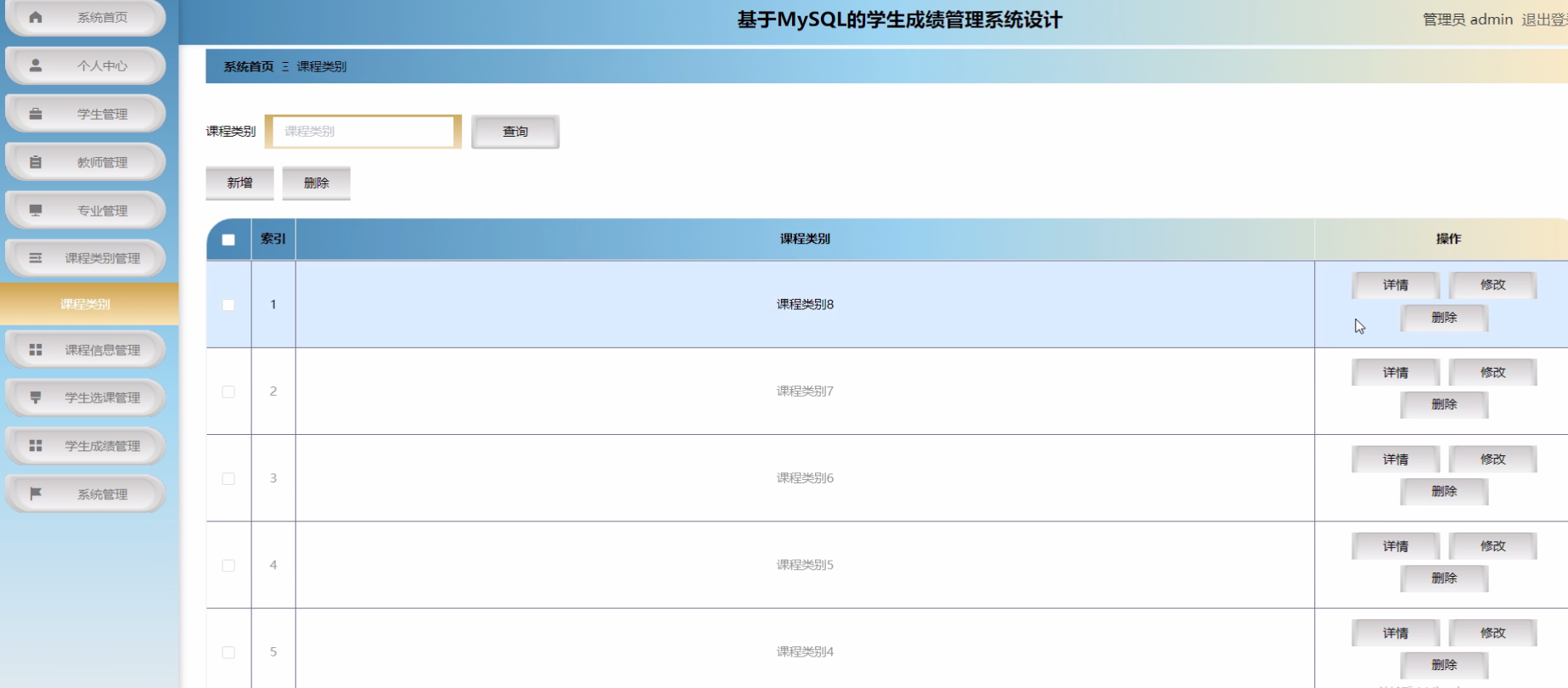Click the 查询 search button
Viewport: 1568px width, 688px height.
(515, 132)
